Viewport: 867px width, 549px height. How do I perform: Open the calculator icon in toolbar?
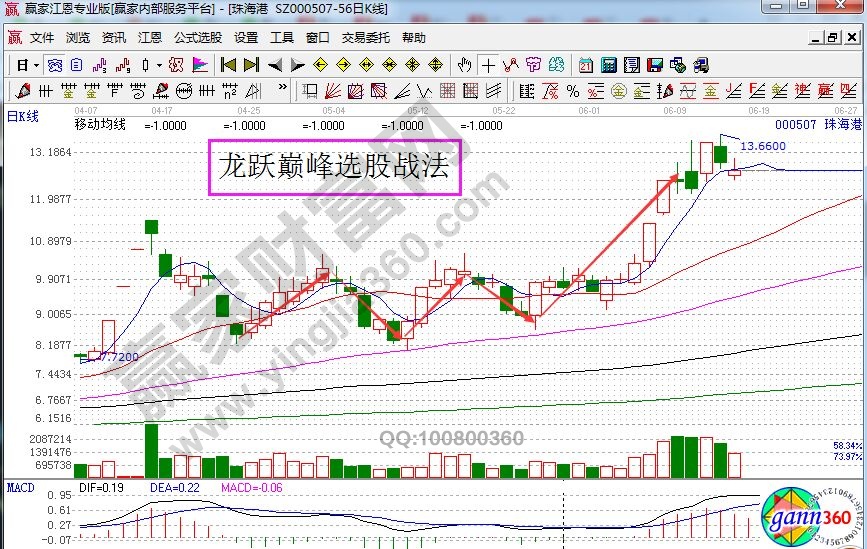(608, 65)
